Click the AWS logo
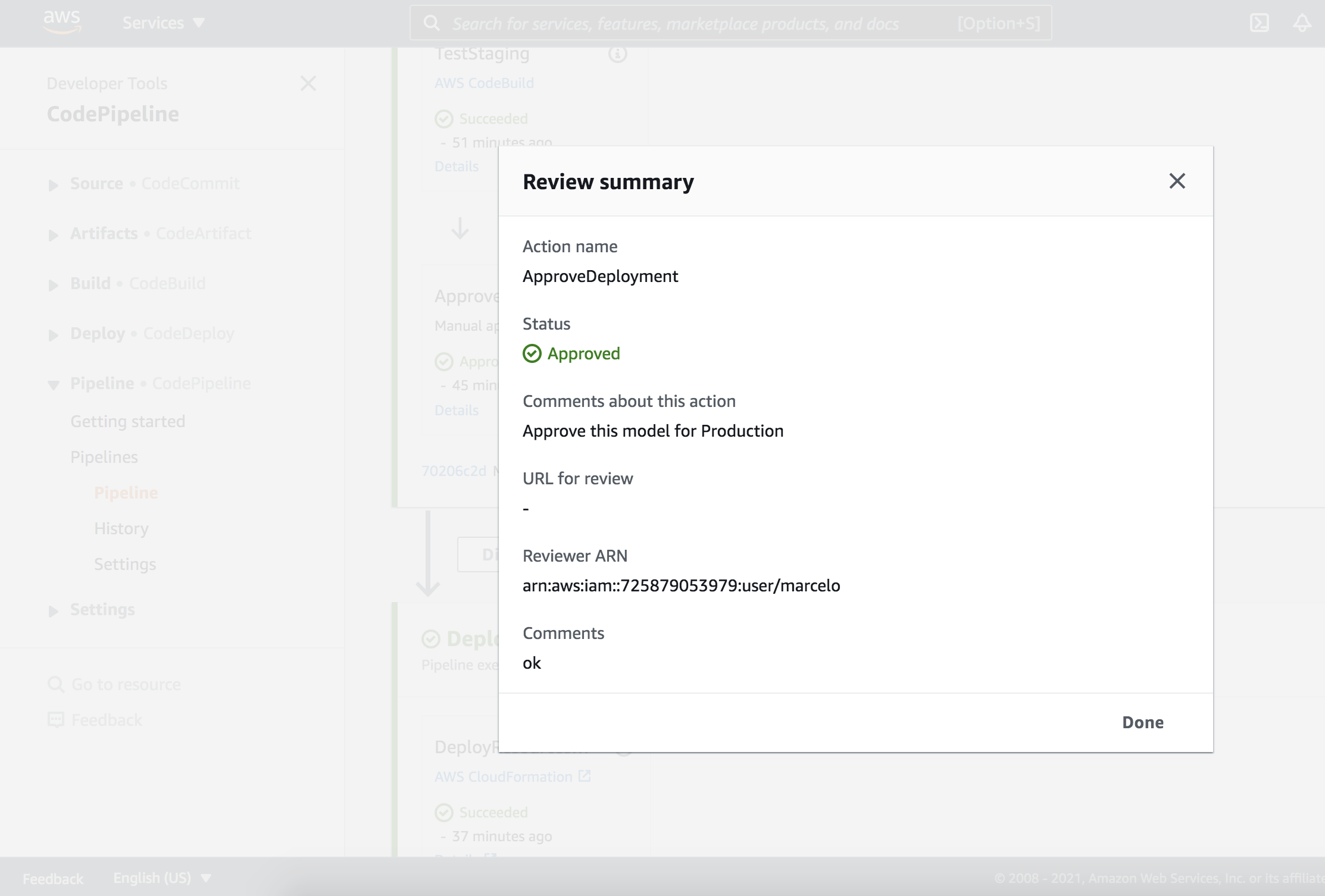1325x896 pixels. (62, 21)
